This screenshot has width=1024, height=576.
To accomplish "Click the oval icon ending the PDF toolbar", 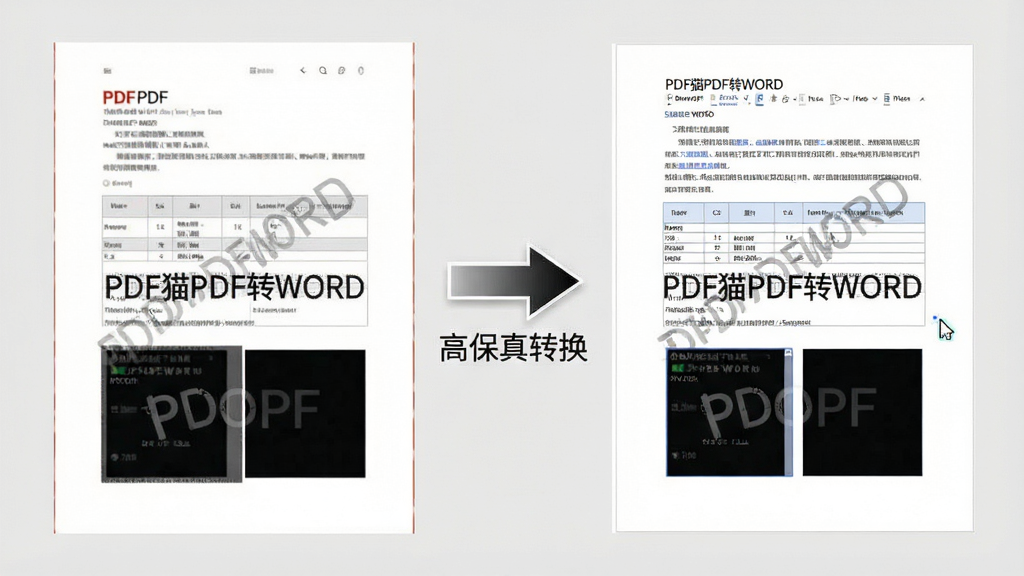I will [360, 70].
